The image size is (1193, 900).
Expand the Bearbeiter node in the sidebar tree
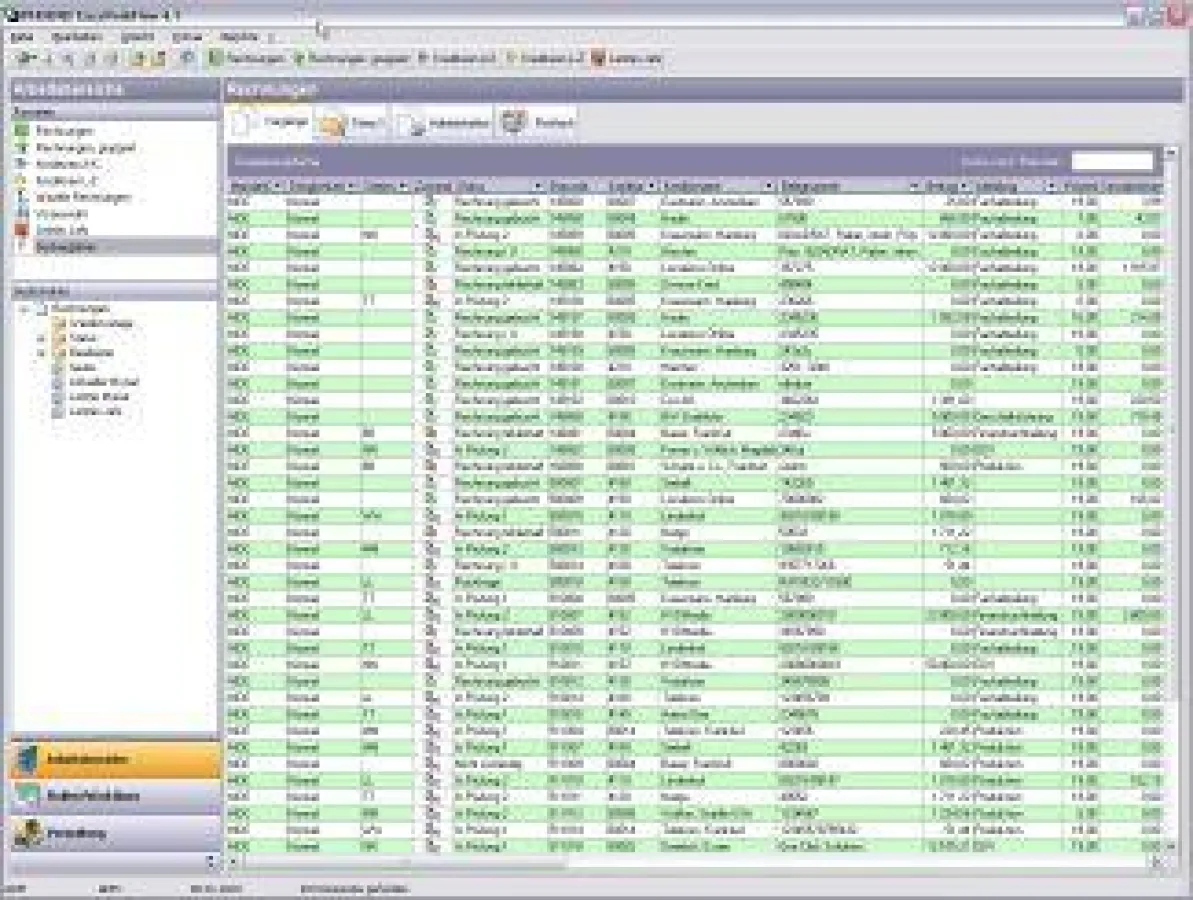tap(42, 353)
